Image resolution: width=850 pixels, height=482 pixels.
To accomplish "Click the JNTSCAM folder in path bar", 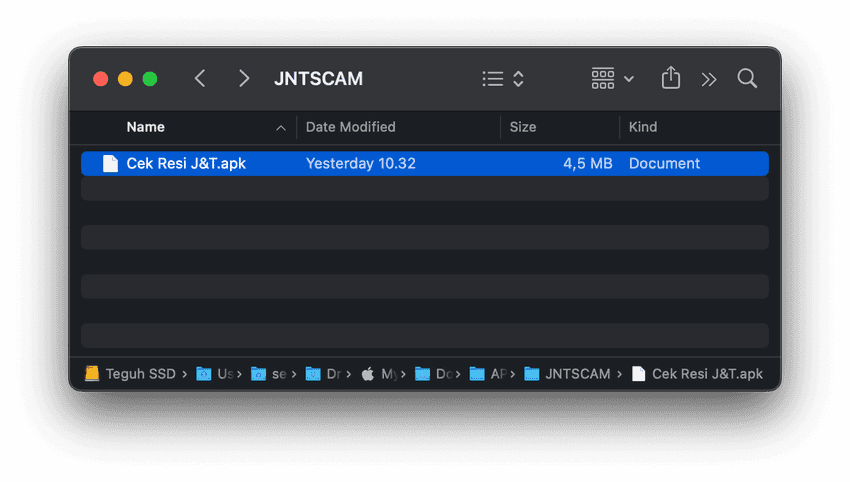I will (x=568, y=374).
